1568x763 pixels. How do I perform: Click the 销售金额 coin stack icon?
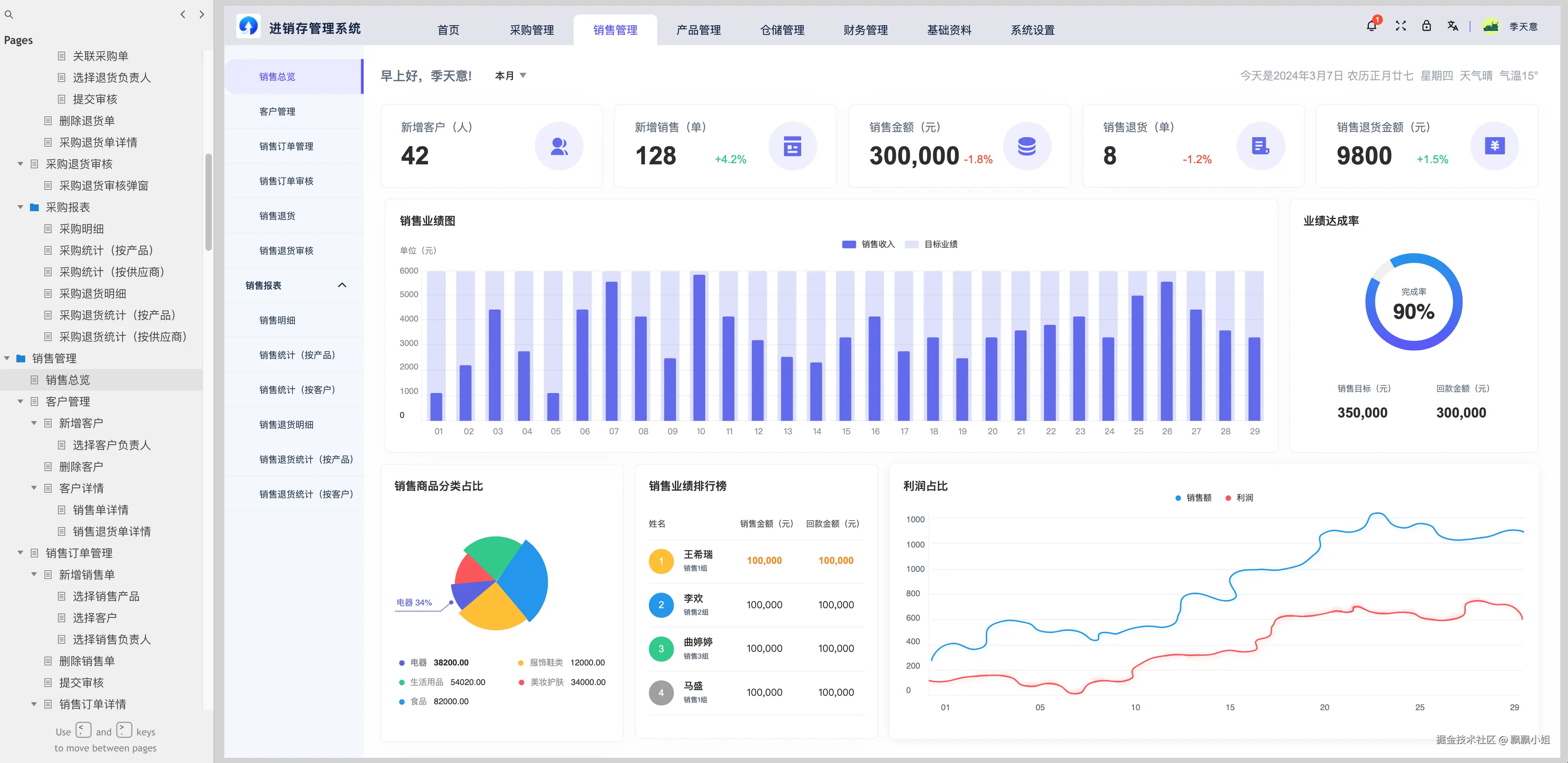(x=1027, y=146)
